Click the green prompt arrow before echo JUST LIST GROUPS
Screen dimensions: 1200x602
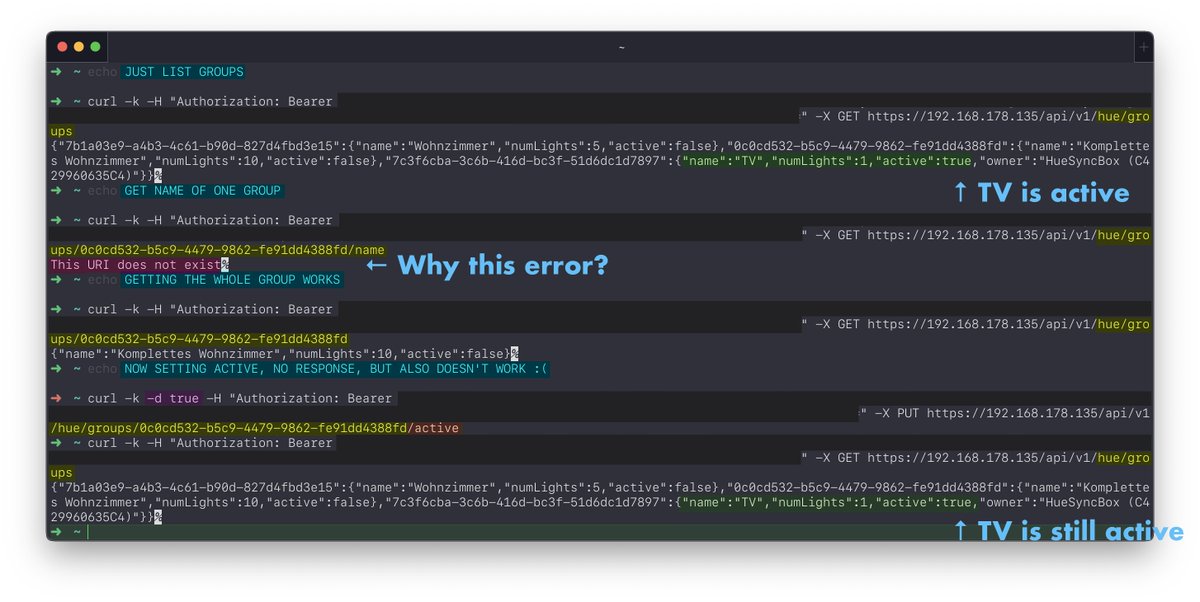point(55,72)
